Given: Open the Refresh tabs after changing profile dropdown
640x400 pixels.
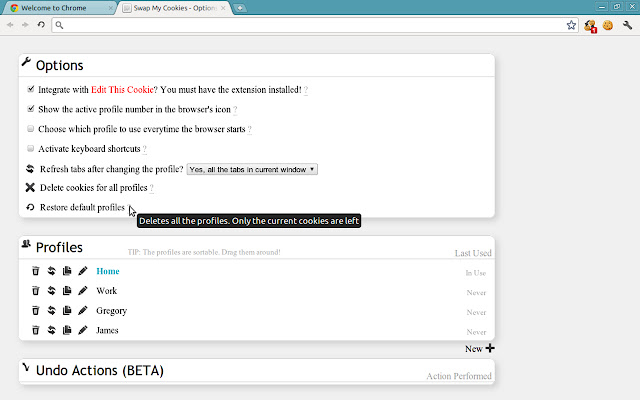Looking at the screenshot, I should [x=252, y=169].
